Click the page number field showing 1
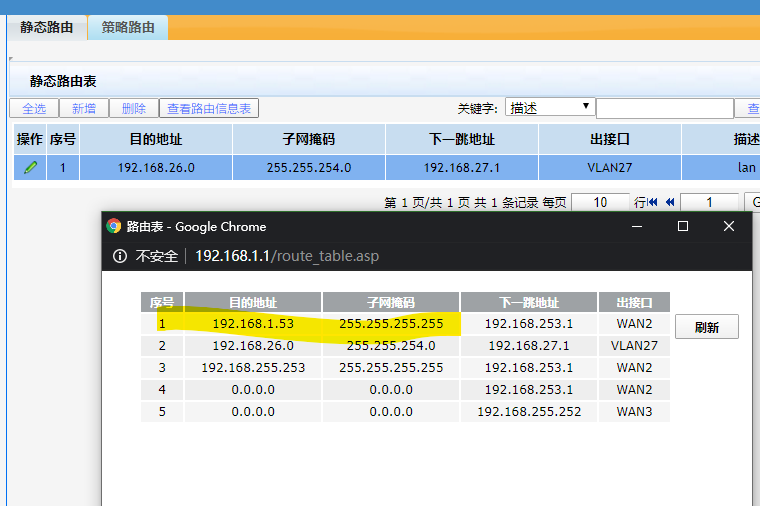Viewport: 760px width, 506px height. click(709, 202)
